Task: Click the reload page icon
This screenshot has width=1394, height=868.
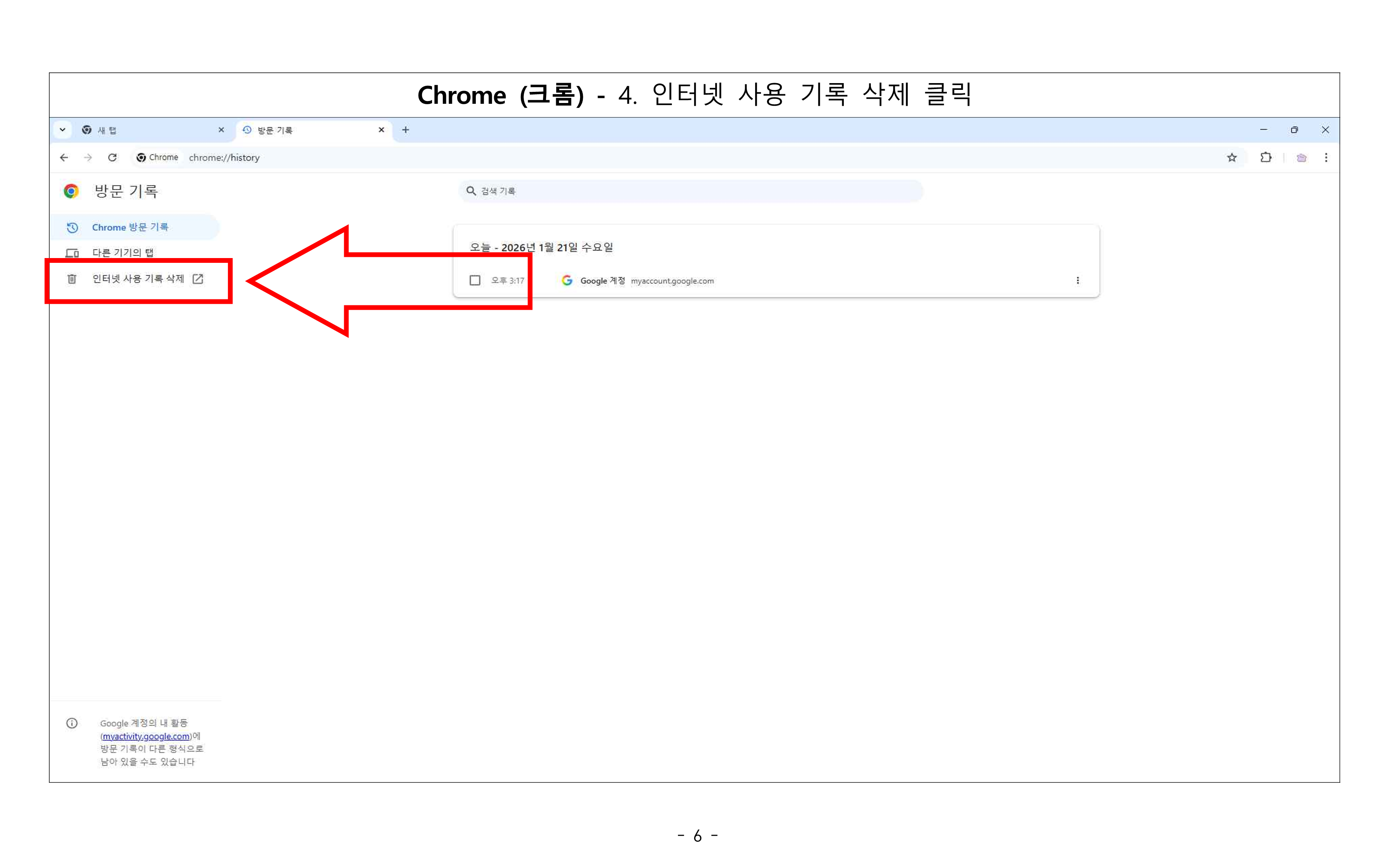Action: [113, 157]
